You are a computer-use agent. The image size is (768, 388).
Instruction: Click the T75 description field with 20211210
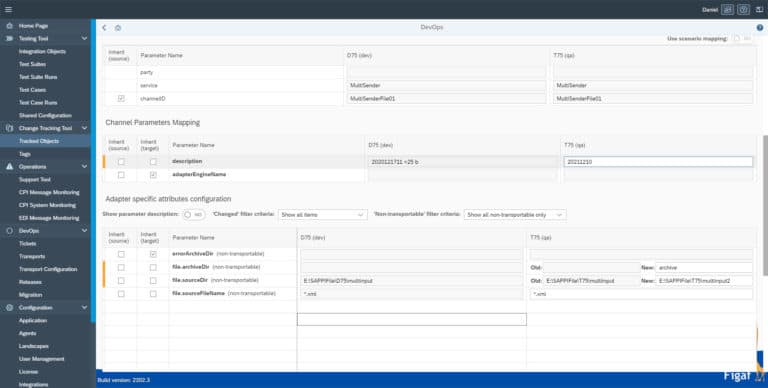point(658,161)
